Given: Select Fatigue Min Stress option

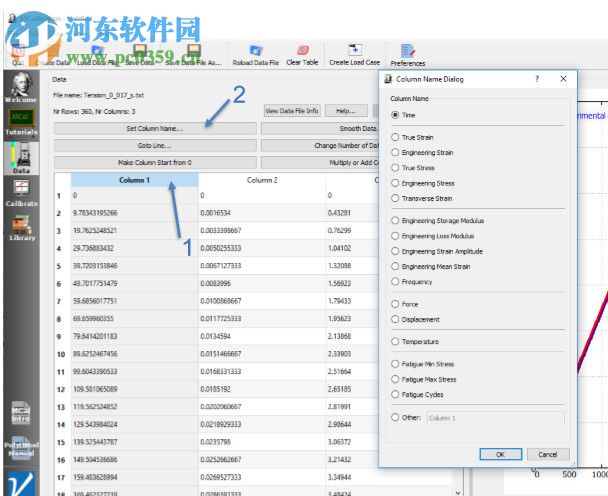Looking at the screenshot, I should pyautogui.click(x=395, y=364).
